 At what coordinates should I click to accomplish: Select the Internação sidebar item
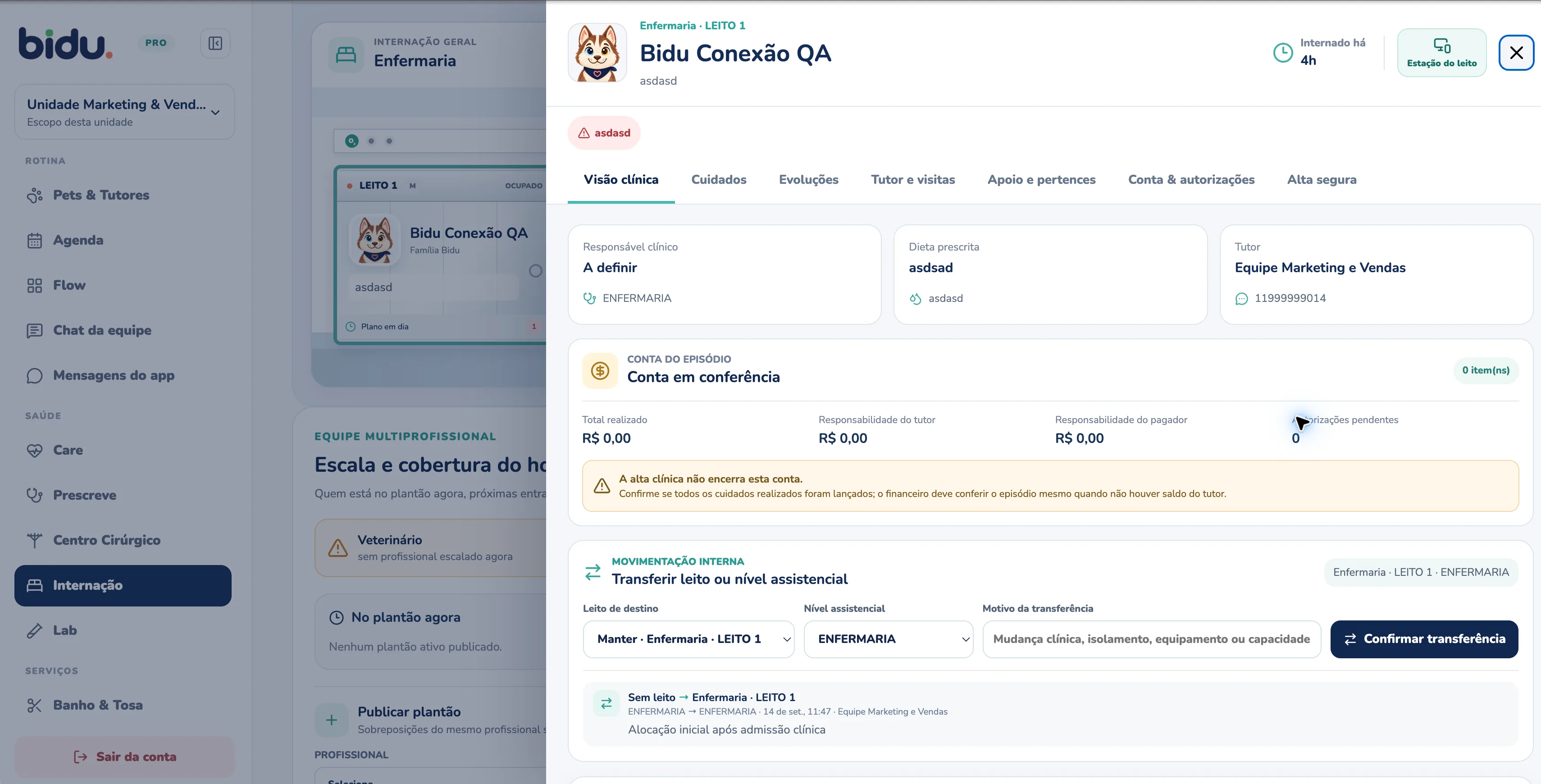123,585
